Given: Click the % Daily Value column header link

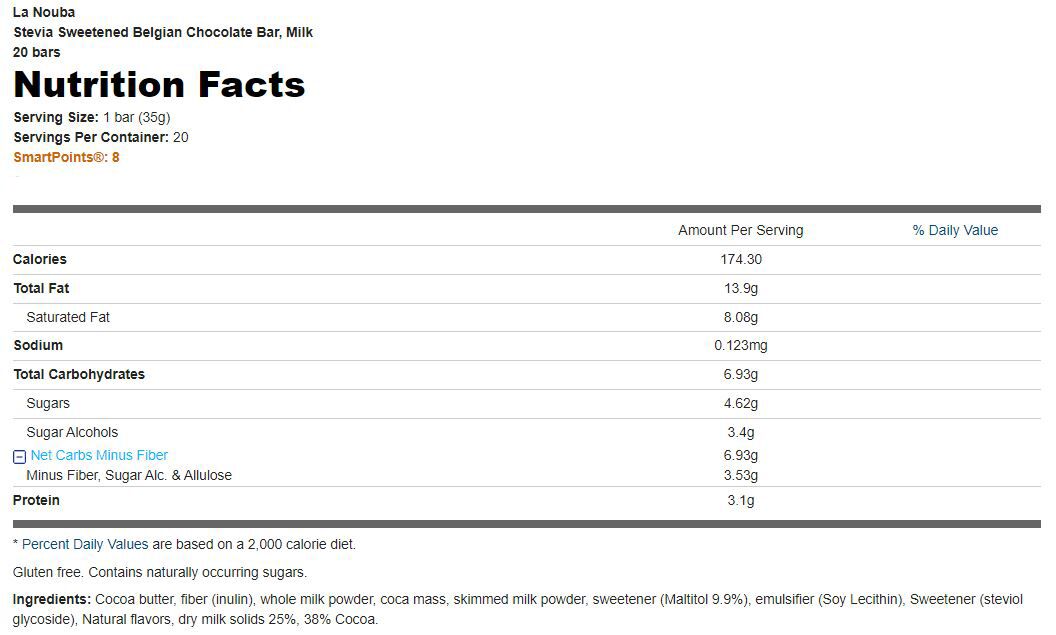Looking at the screenshot, I should 954,230.
